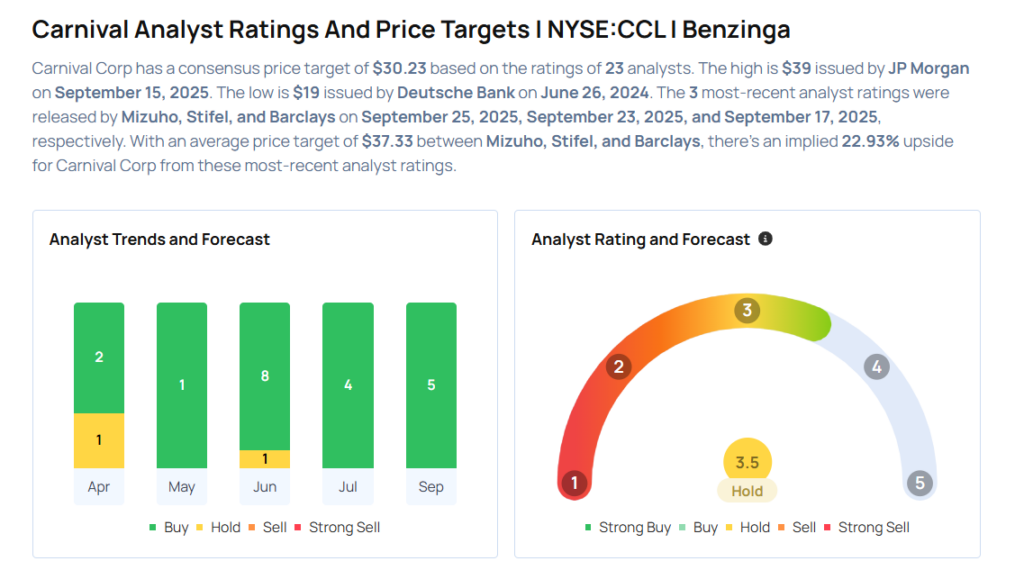Select the April yellow Hold bar segment
Screen dimensions: 1024x570
point(99,441)
